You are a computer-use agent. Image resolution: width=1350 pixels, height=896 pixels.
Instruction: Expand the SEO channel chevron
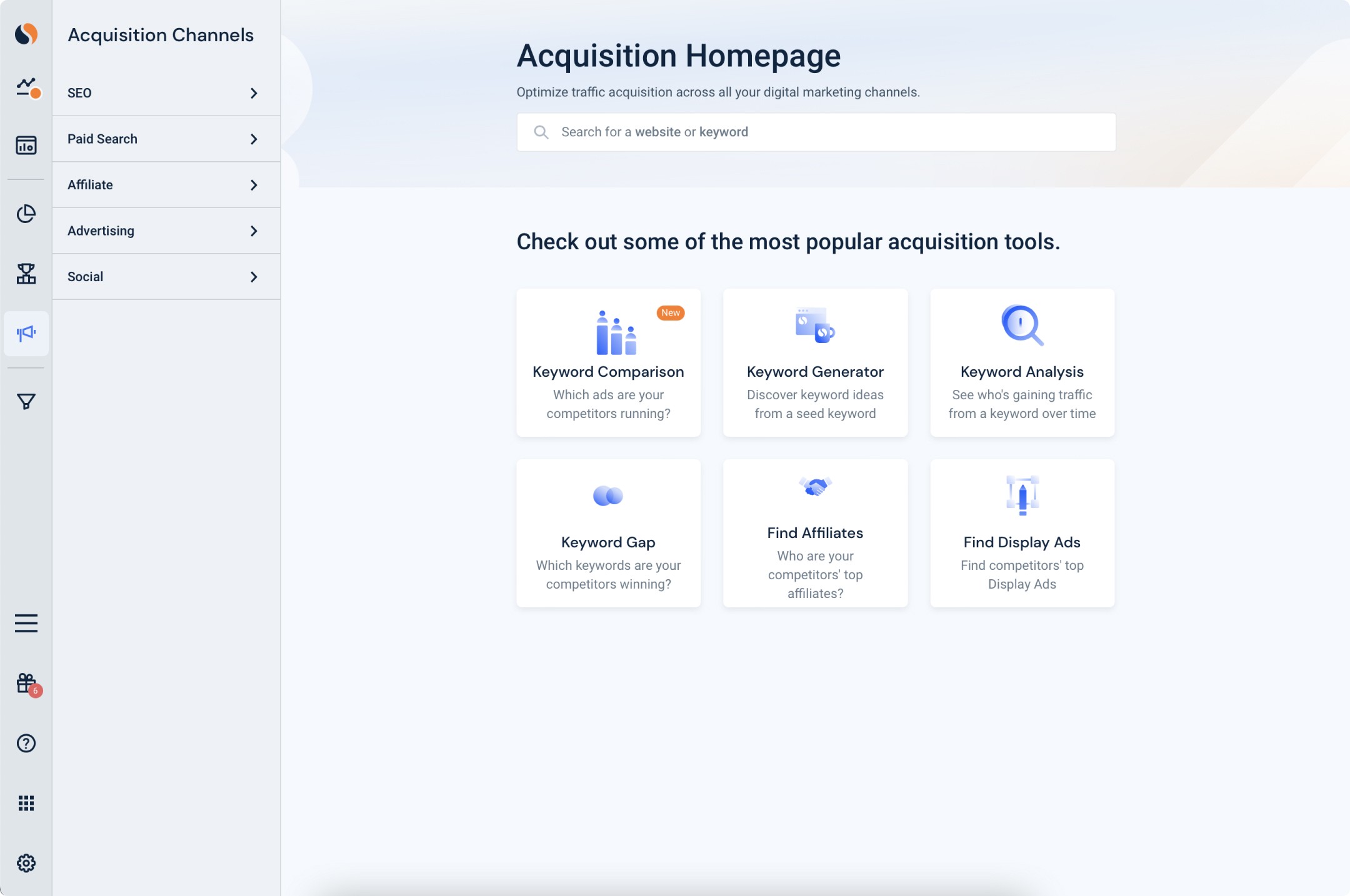(x=254, y=93)
